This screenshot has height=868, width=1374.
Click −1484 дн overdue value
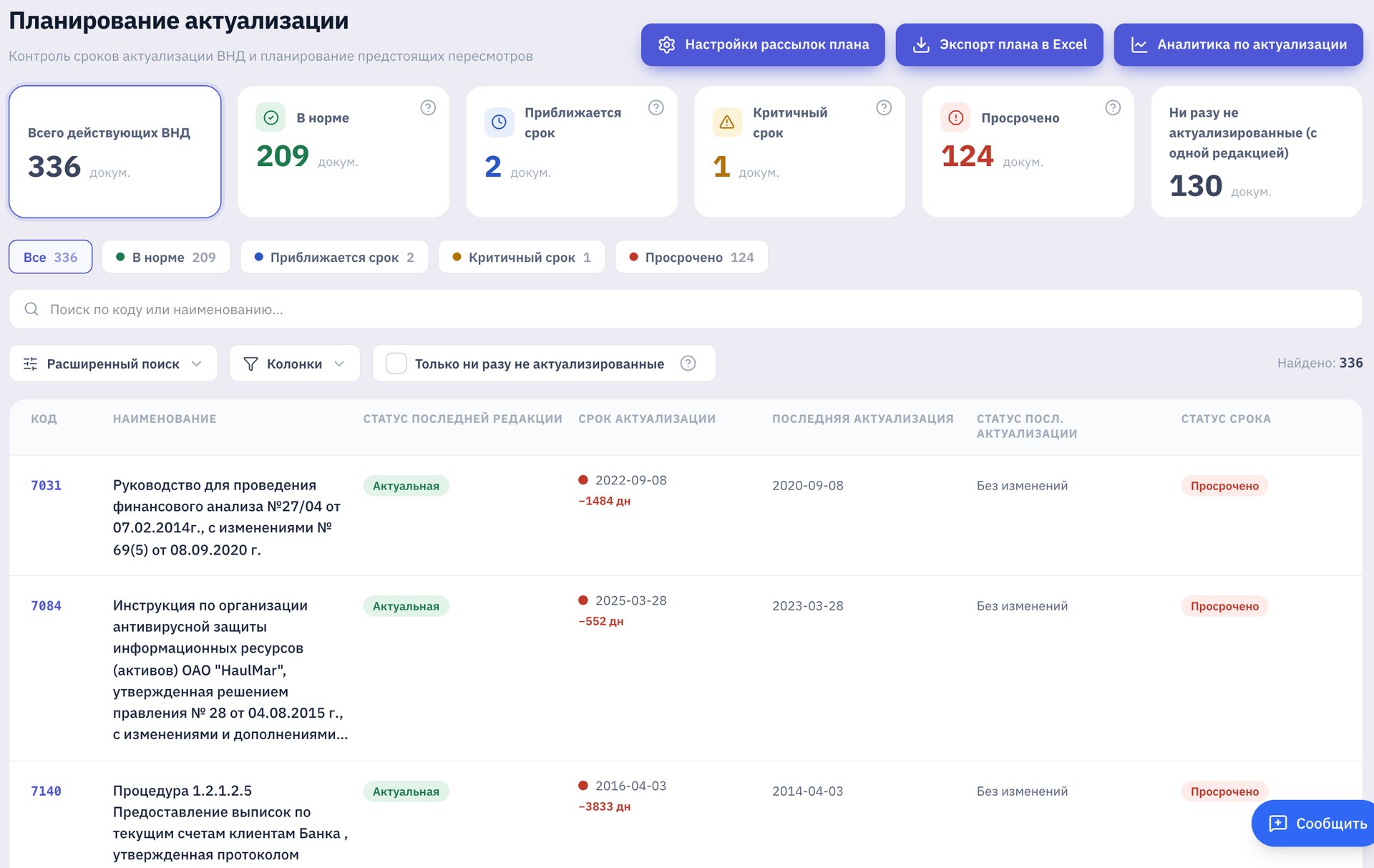coord(604,501)
